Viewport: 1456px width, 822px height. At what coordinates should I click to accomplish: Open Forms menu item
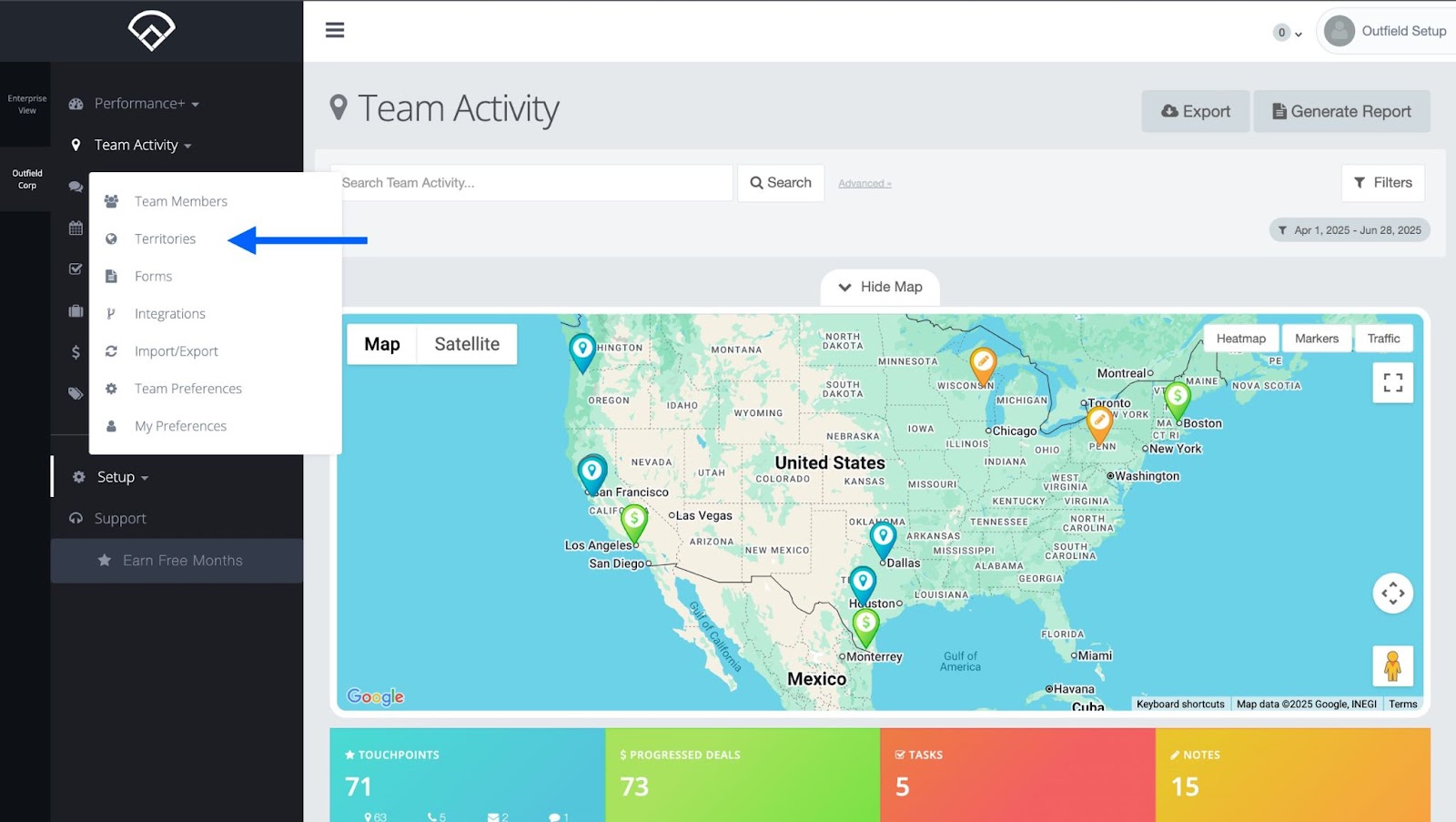click(153, 276)
